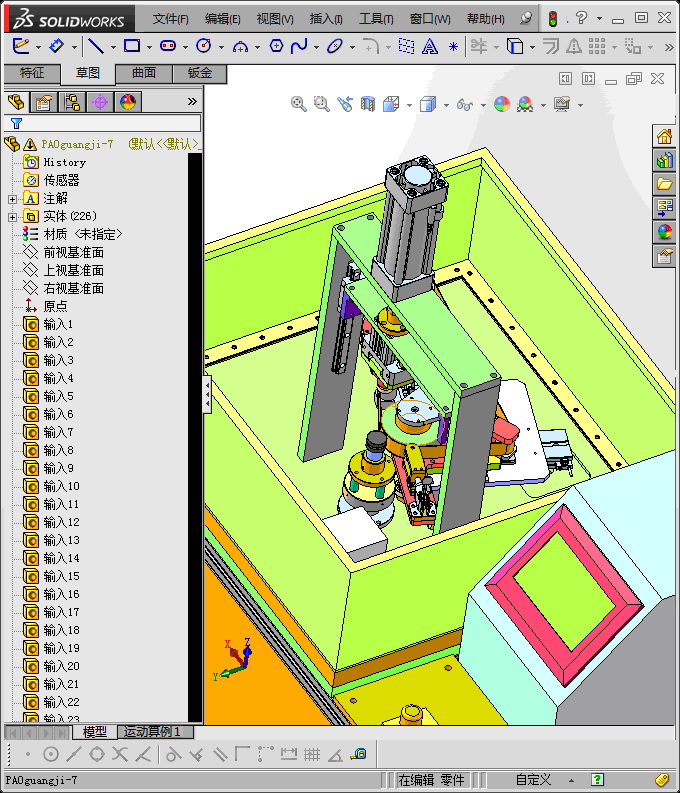
Task: Expand the toolbar overflow chevron
Action: click(669, 47)
